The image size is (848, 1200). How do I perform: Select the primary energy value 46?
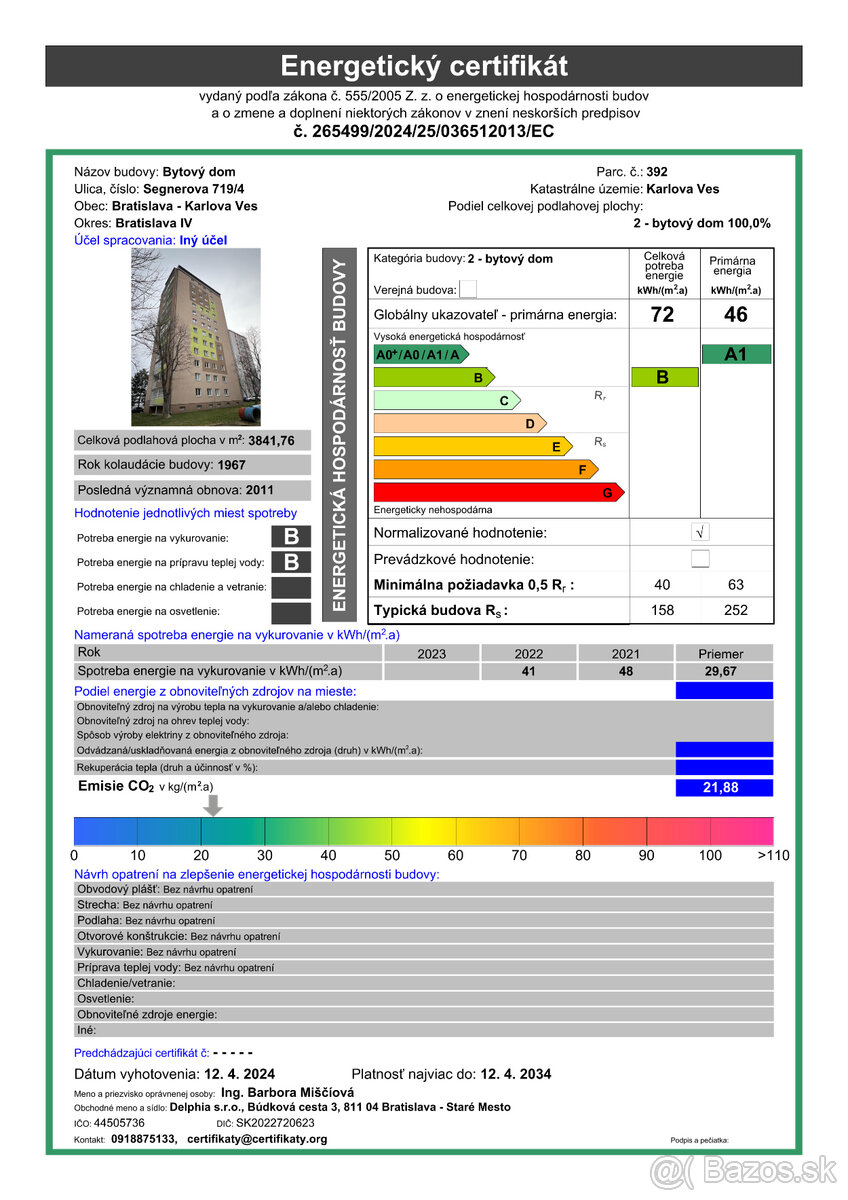tap(736, 315)
